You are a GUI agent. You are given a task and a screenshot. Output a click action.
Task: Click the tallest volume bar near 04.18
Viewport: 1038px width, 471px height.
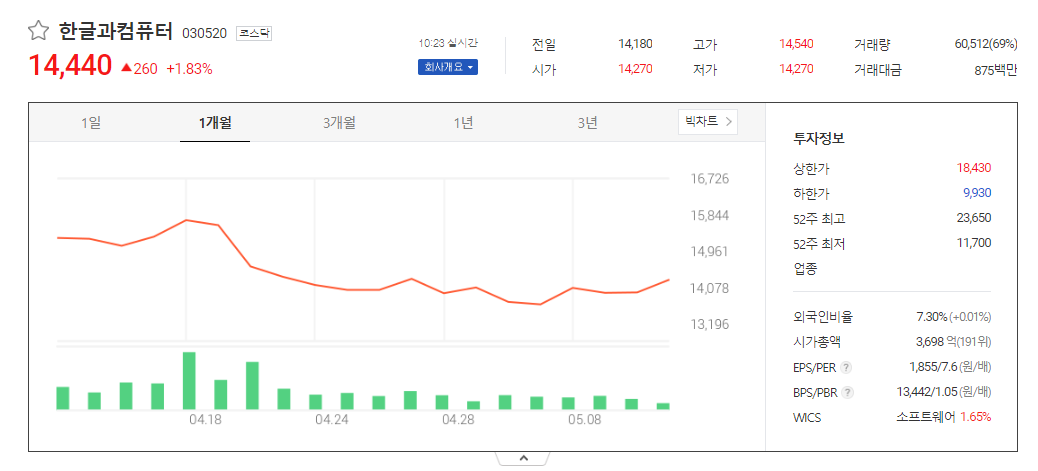tap(189, 381)
